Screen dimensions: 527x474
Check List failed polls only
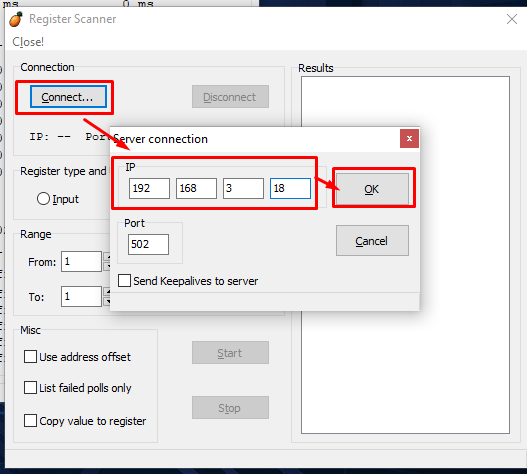tap(30, 388)
